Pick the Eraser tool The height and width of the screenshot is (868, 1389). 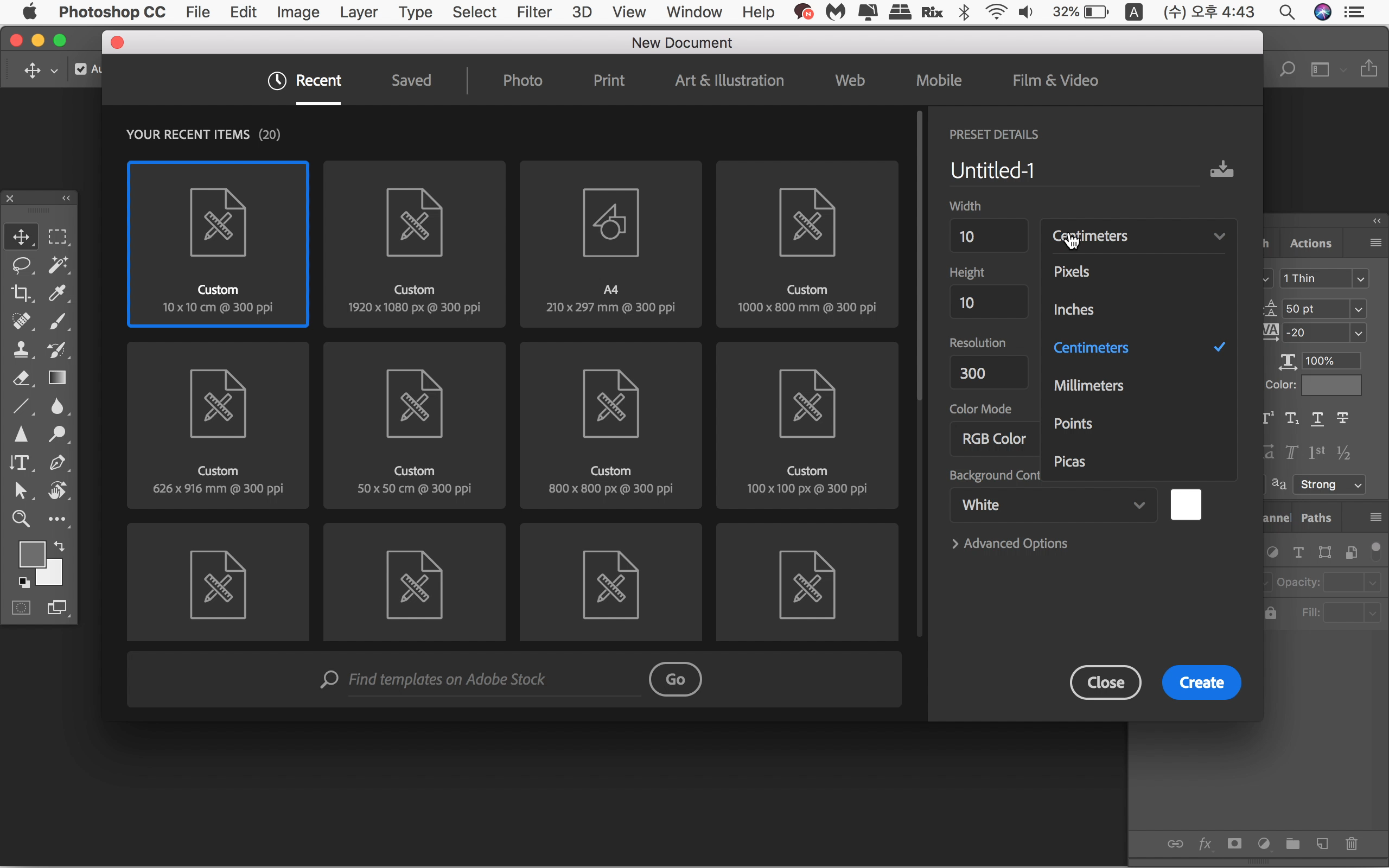pos(21,378)
